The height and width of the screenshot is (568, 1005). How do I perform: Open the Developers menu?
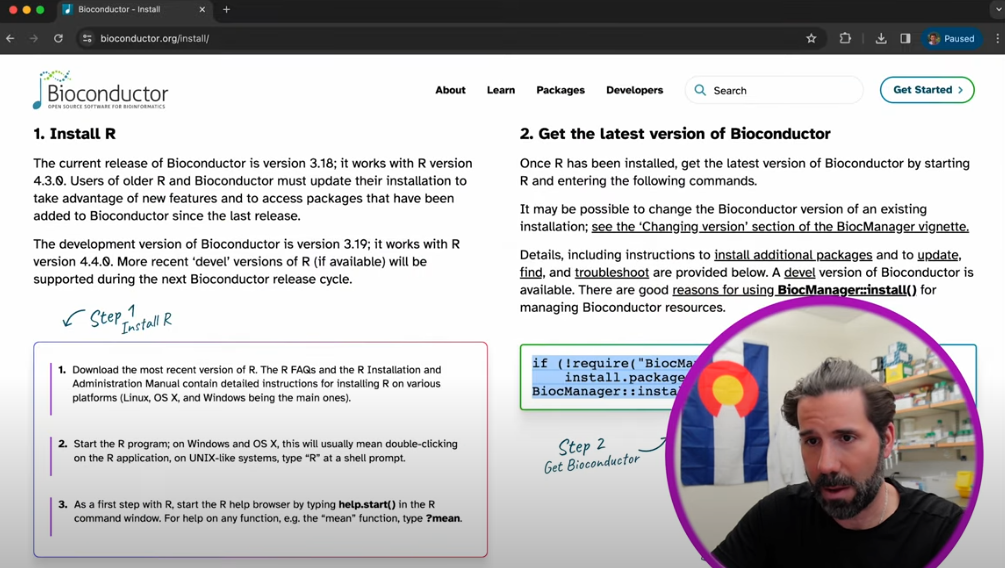(x=635, y=90)
